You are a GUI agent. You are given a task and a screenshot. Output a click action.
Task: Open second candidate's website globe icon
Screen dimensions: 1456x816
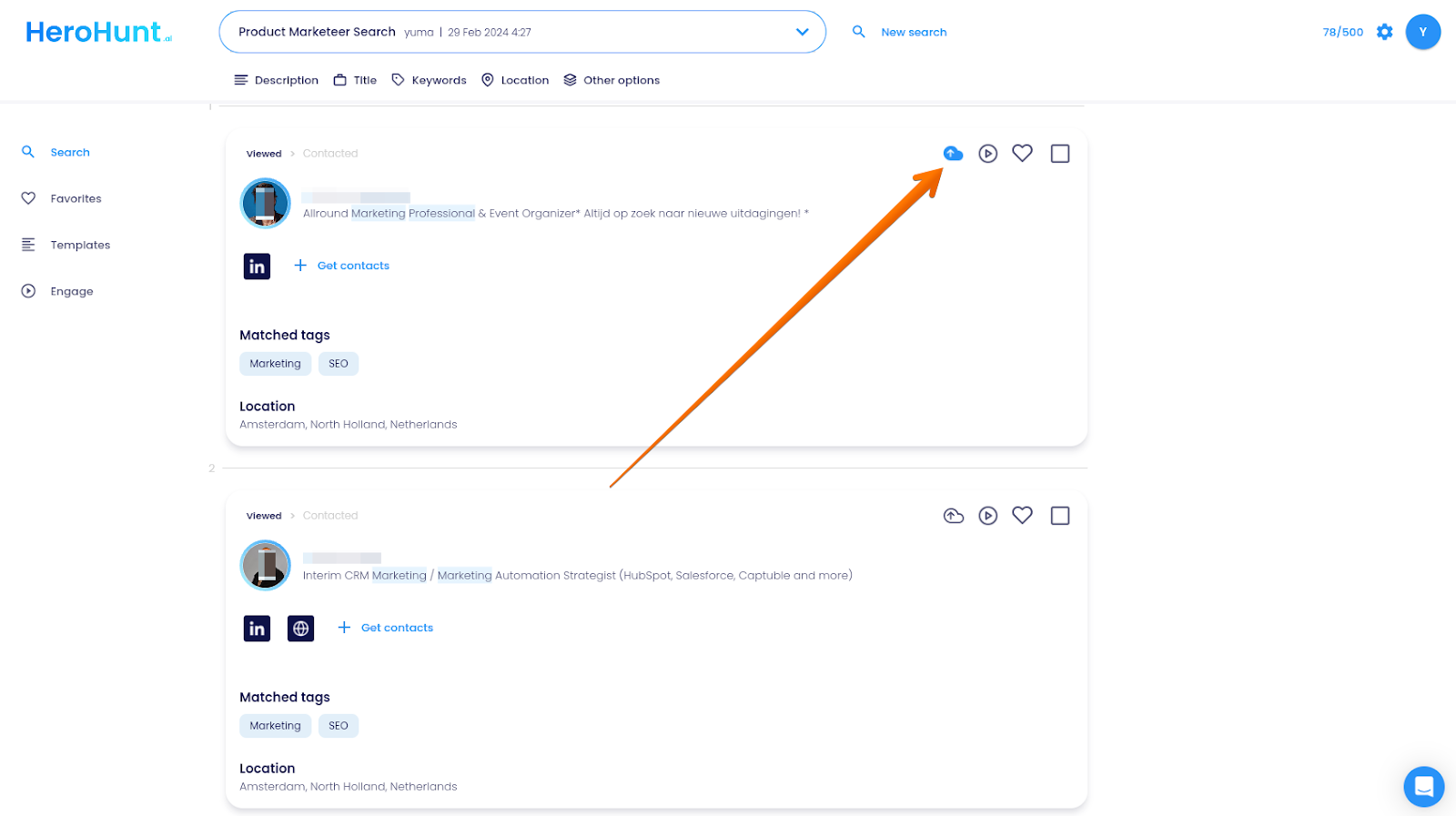[x=300, y=629]
